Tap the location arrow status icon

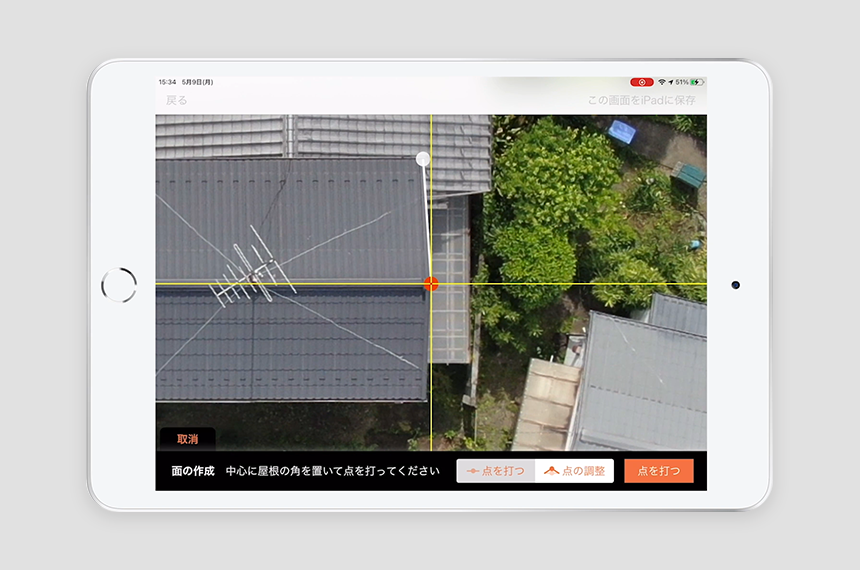(x=672, y=82)
